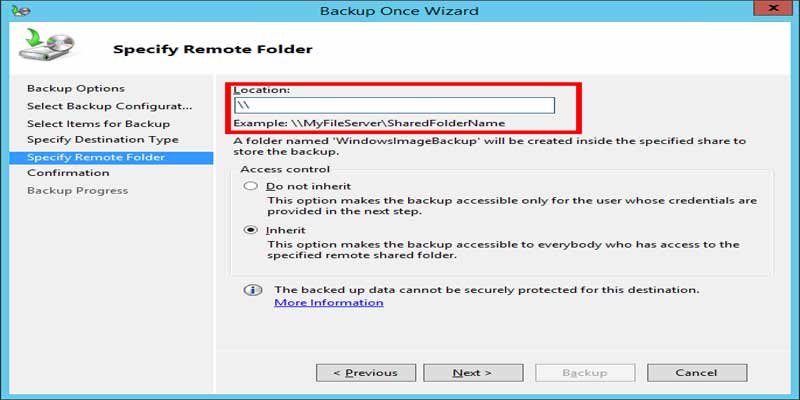Viewport: 800px width, 400px height.
Task: Click the blue information icon
Action: (x=253, y=290)
